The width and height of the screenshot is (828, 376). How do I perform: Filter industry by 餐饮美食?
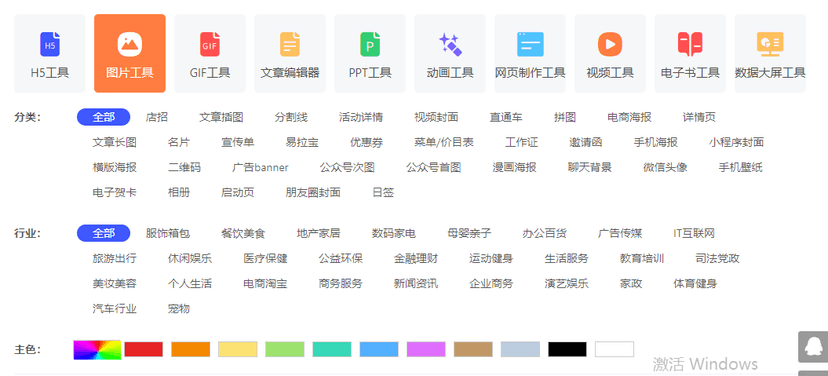[x=243, y=233]
